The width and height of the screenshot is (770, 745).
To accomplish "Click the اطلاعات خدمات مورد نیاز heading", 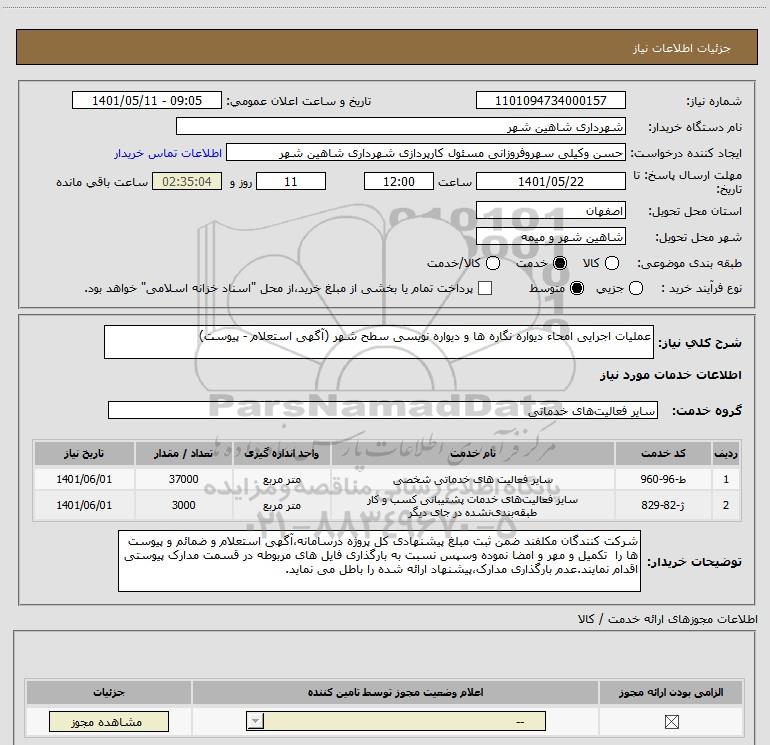I will (x=670, y=375).
